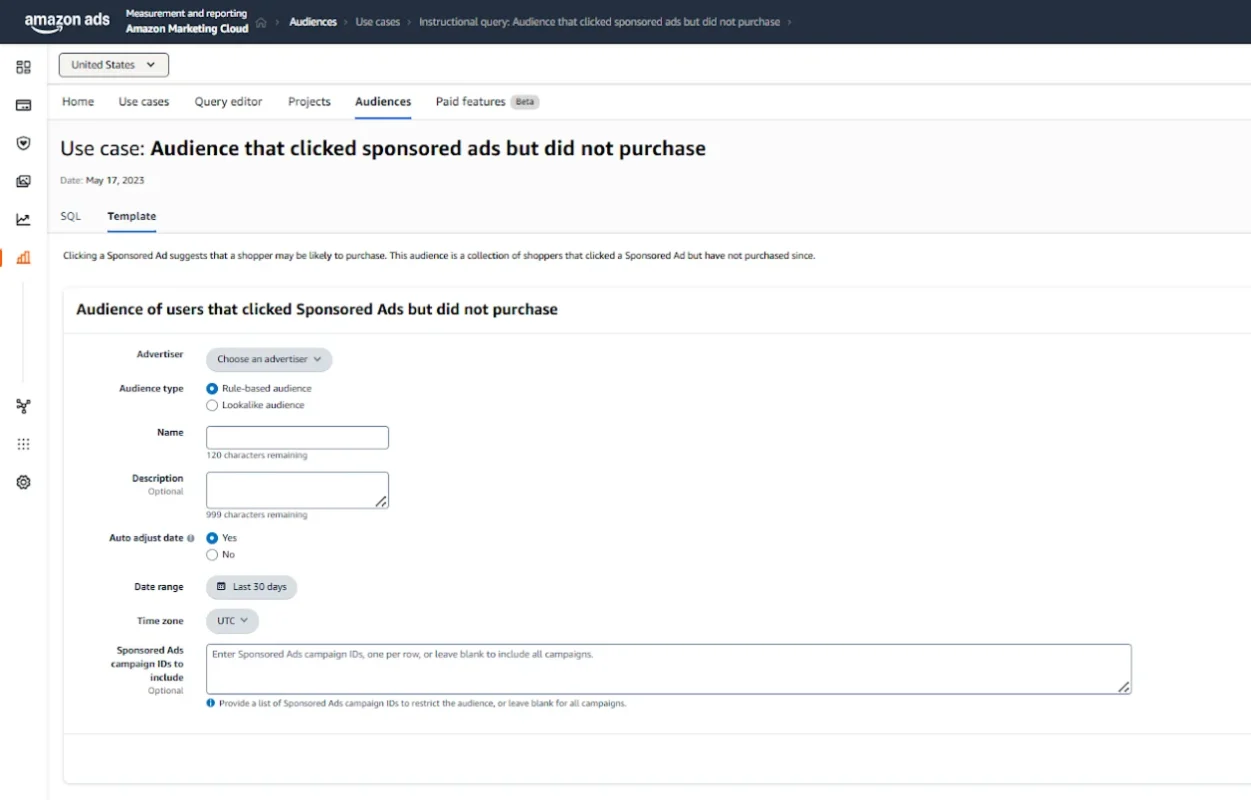Open the Query editor tab

[228, 101]
